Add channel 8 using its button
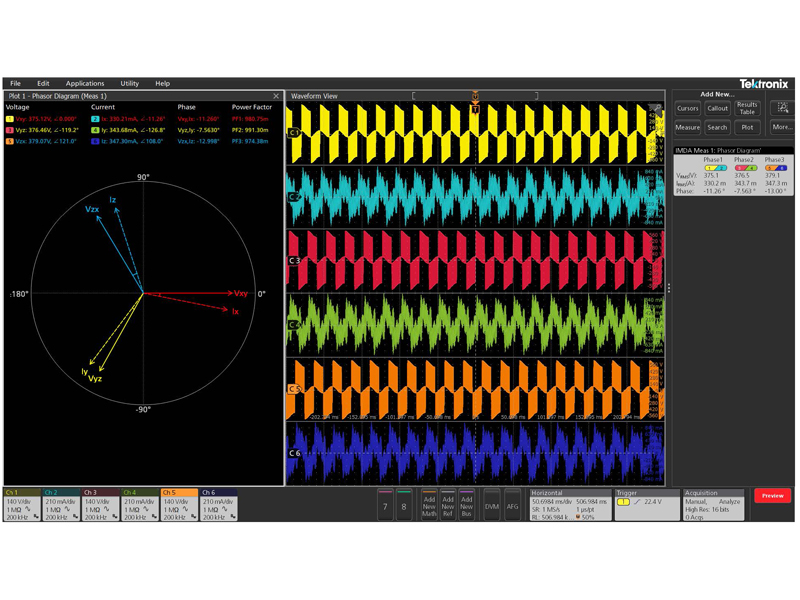Screen dimensions: 800x600 tap(404, 505)
